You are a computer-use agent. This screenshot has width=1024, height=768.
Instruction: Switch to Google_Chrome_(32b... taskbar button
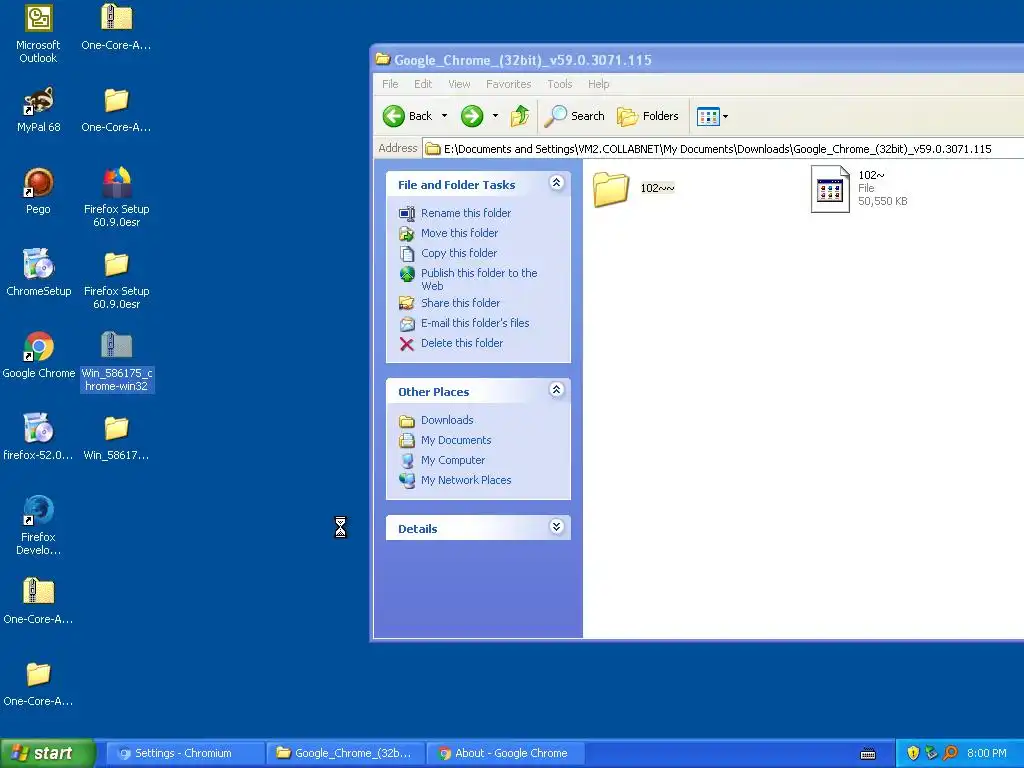point(345,753)
